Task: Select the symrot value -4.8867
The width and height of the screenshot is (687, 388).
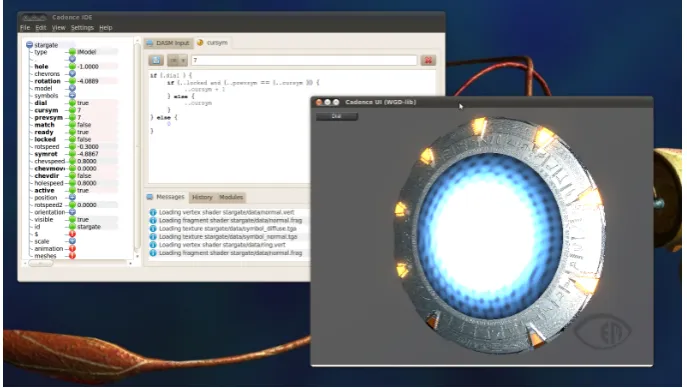Action: (x=88, y=154)
